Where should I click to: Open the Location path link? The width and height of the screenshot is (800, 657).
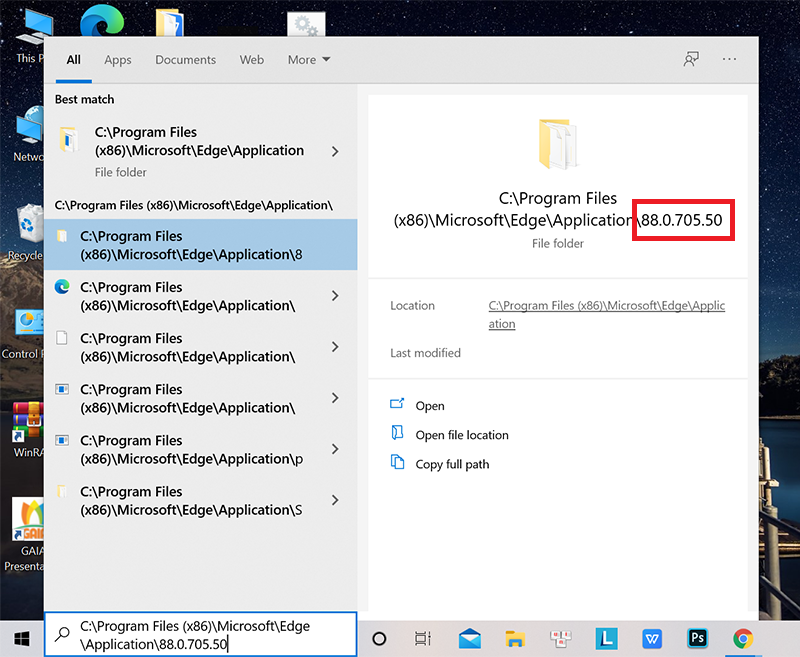tap(607, 314)
